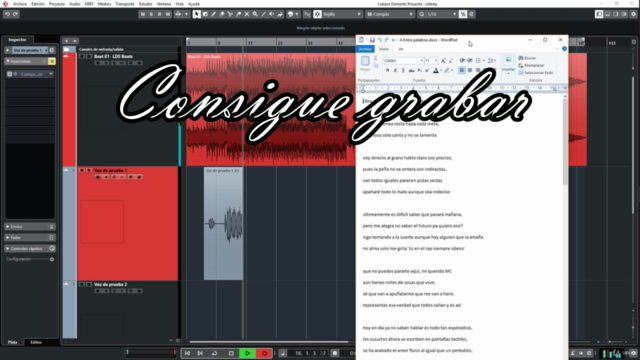Image resolution: width=640 pixels, height=360 pixels.
Task: Select the Split scissors tool
Action: tap(230, 14)
